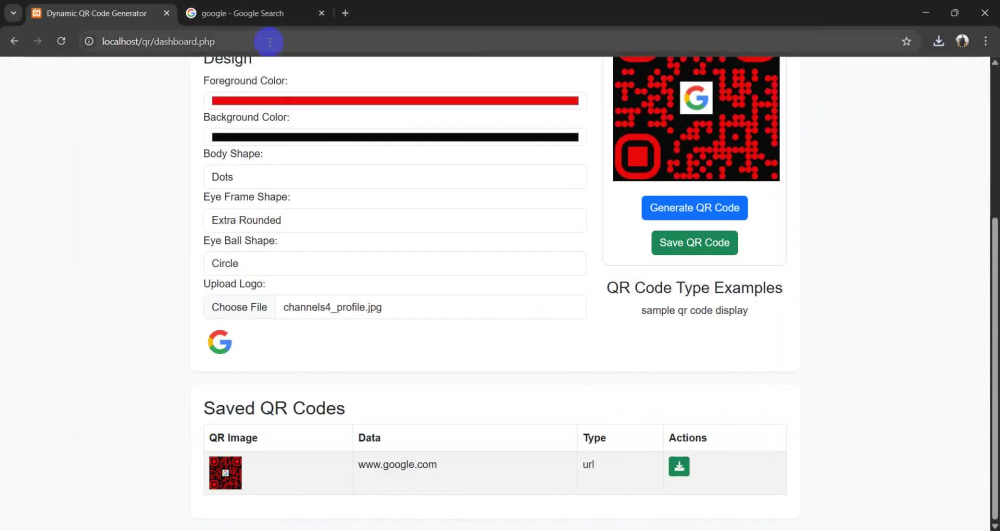Open the Chrome profile avatar
1000x531 pixels.
962,41
